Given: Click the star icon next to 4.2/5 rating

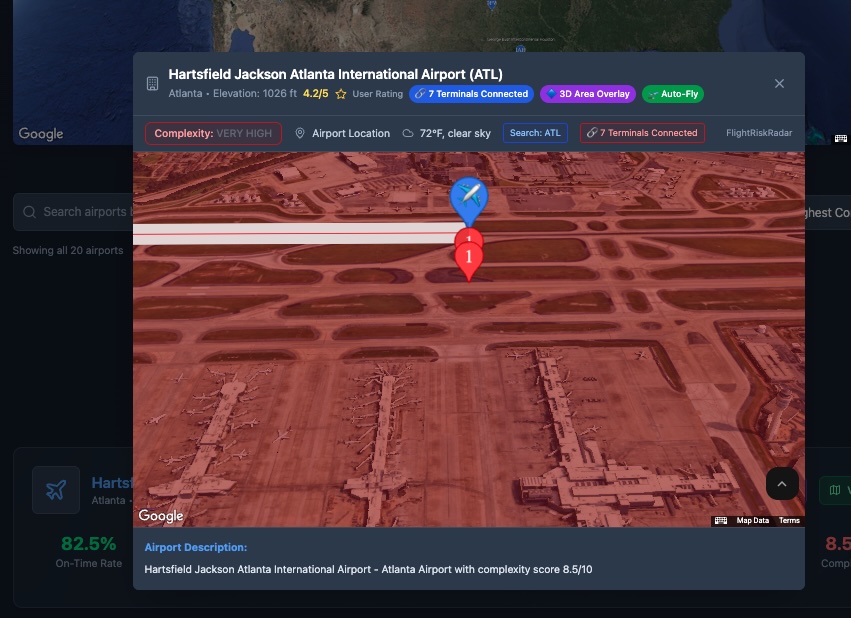Looking at the screenshot, I should pyautogui.click(x=341, y=94).
